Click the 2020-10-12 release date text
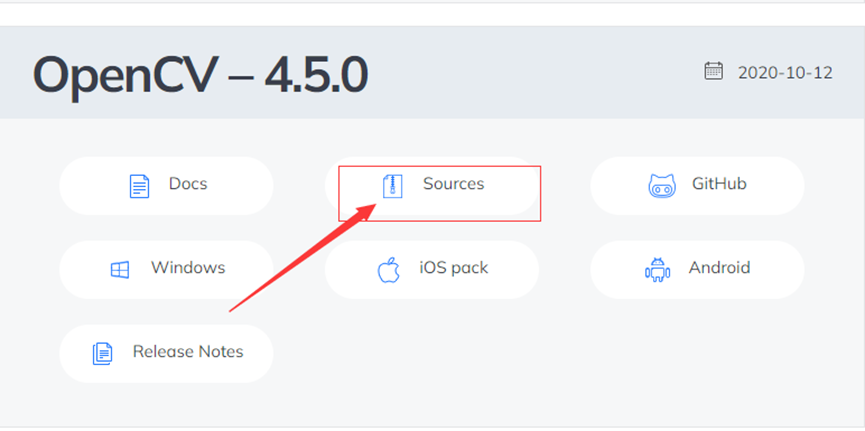 (x=786, y=72)
